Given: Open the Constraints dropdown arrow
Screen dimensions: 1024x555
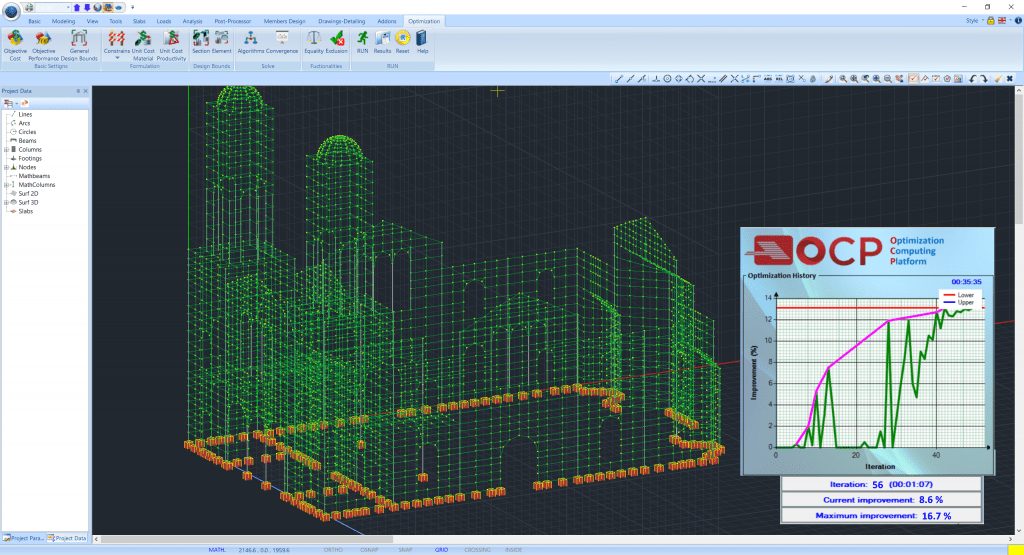Looking at the screenshot, I should tap(117, 58).
